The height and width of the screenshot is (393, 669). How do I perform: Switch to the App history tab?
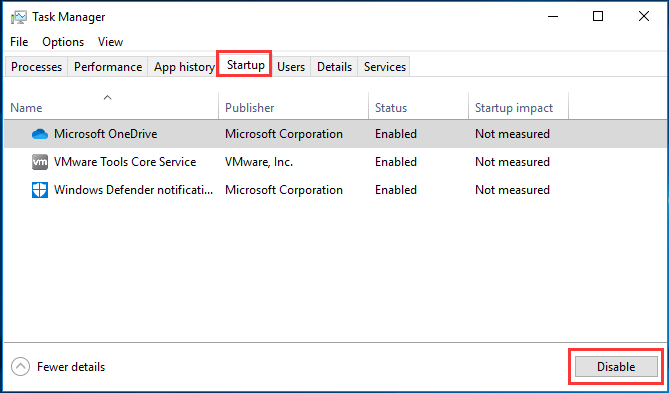click(x=184, y=67)
